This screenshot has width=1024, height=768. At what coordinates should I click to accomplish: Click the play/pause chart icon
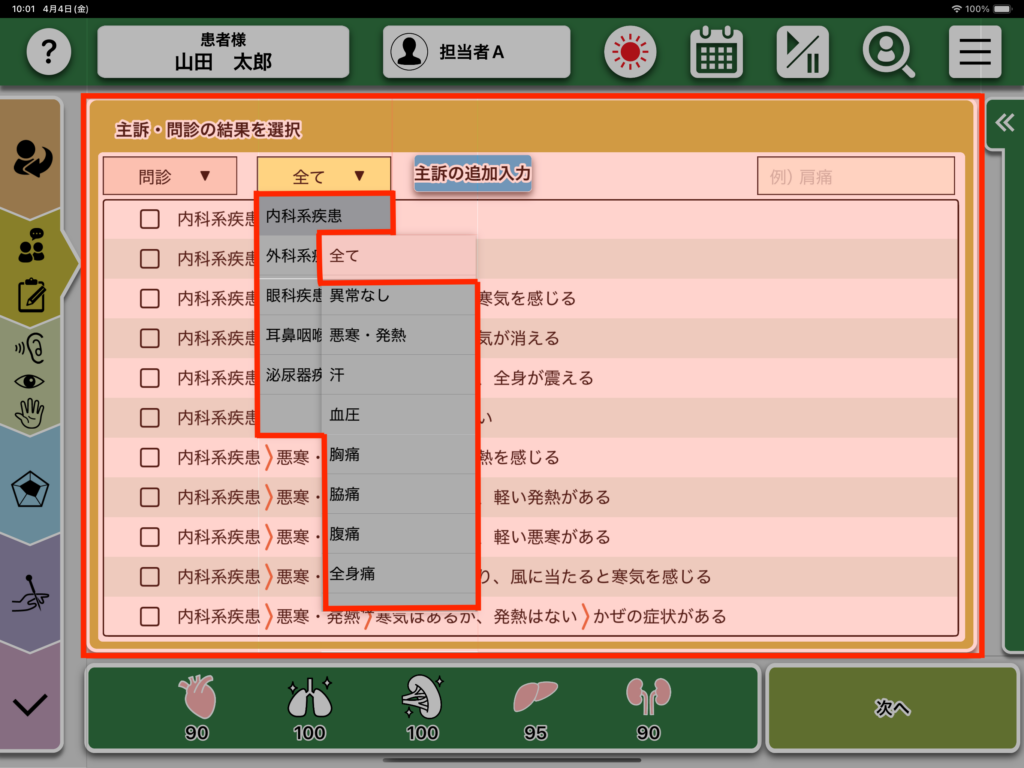click(x=802, y=52)
